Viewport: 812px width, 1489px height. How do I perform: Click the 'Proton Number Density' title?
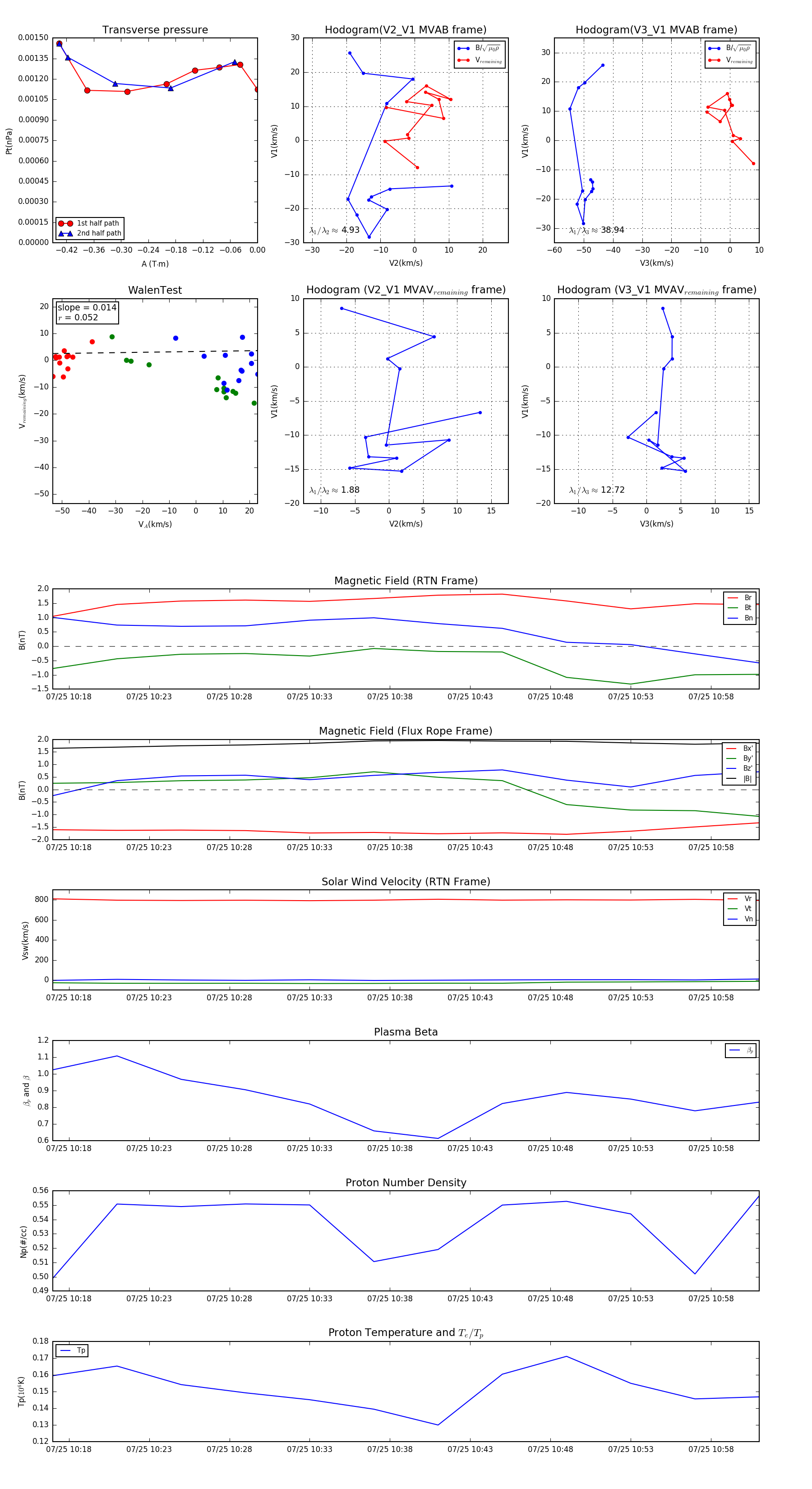406,1183
